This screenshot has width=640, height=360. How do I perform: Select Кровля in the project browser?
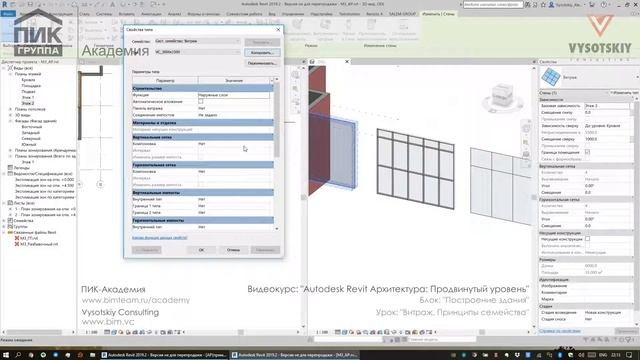click(28, 80)
